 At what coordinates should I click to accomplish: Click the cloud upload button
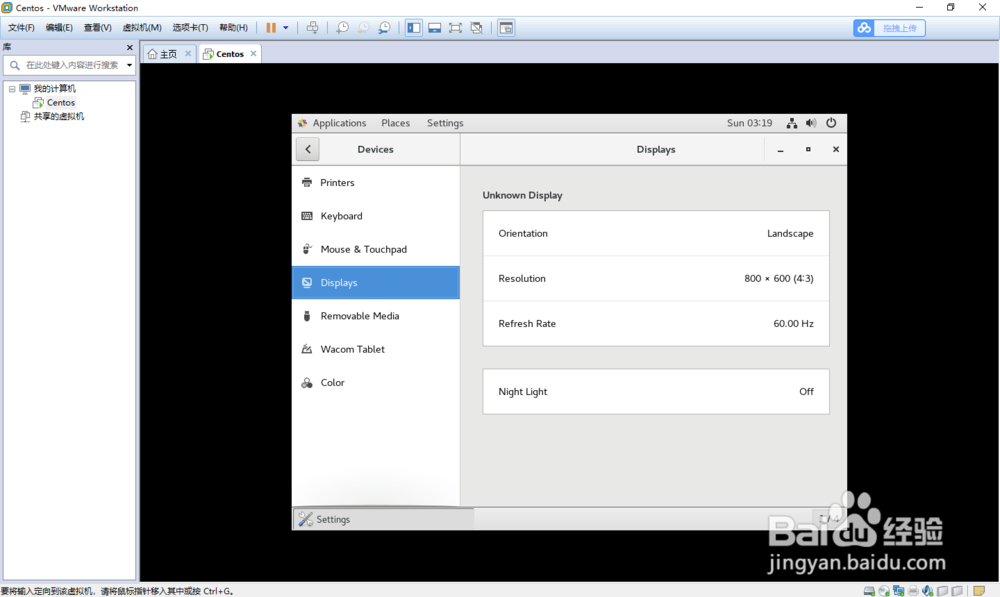click(889, 28)
